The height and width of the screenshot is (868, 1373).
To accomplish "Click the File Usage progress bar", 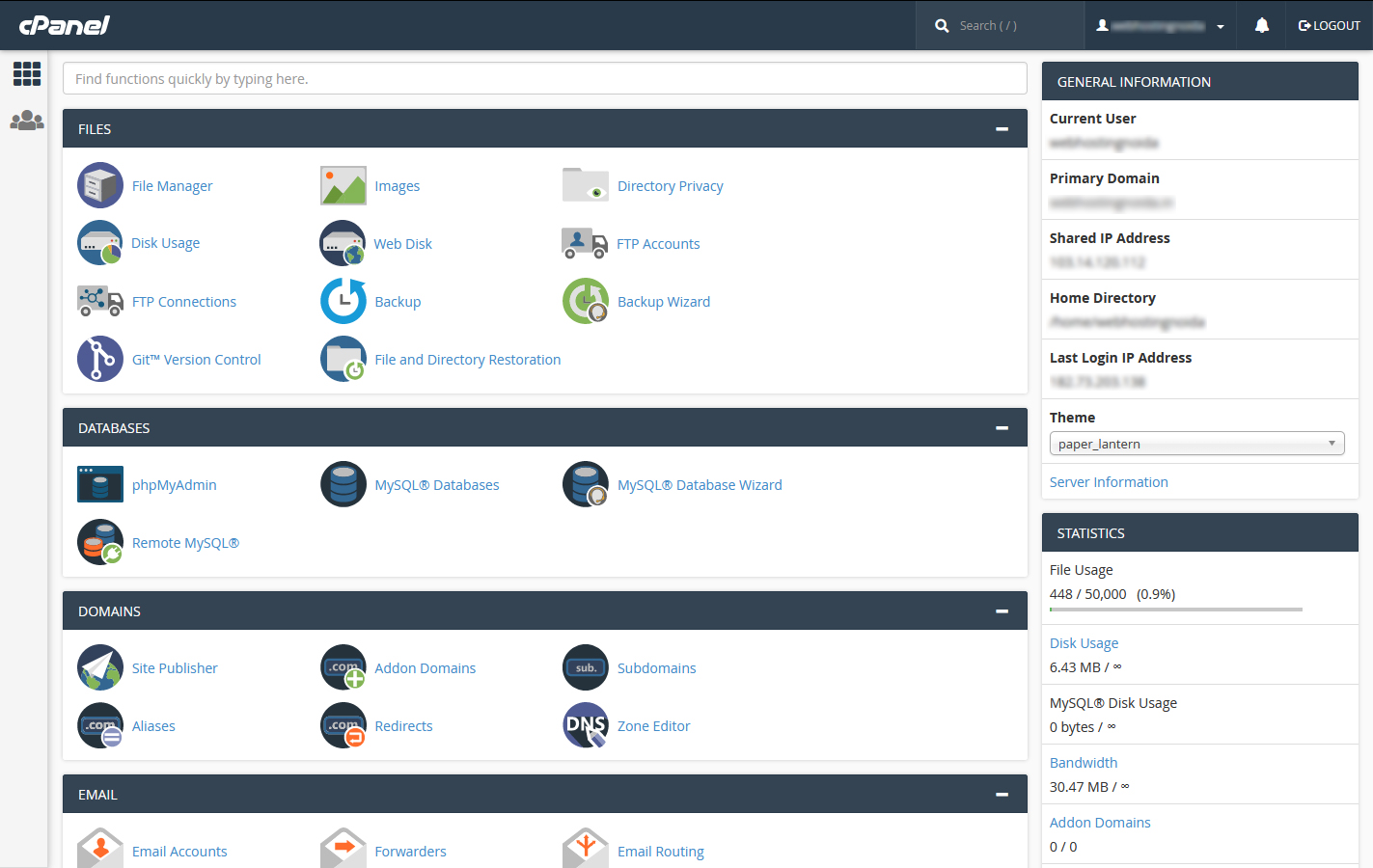I will tap(1175, 610).
